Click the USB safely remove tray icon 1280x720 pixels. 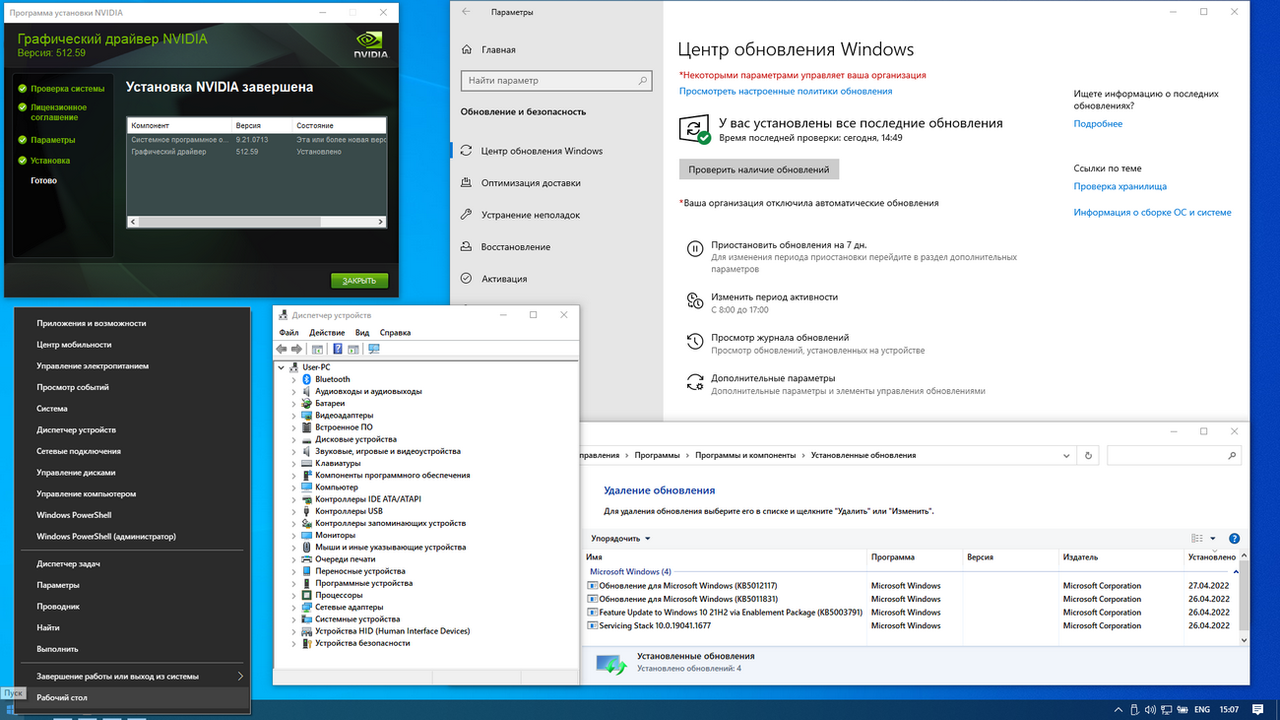(1135, 709)
